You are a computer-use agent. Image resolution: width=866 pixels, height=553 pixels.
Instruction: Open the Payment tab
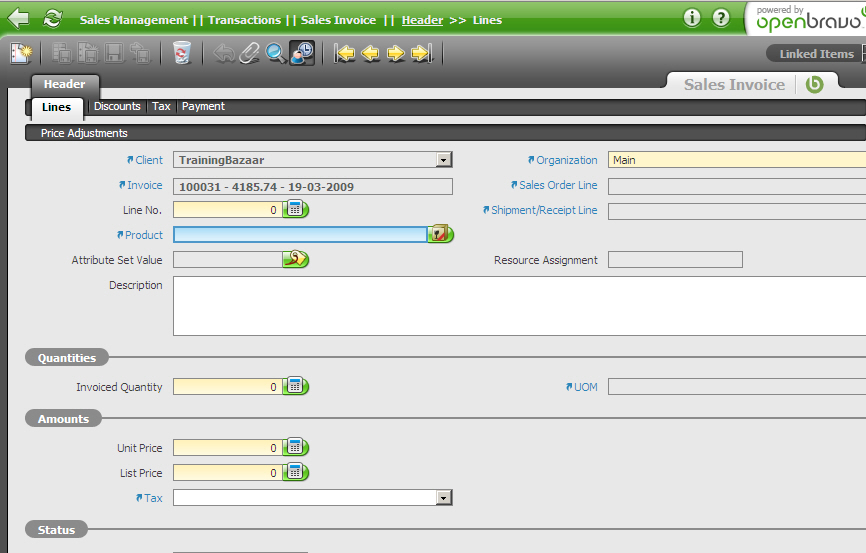pos(203,106)
